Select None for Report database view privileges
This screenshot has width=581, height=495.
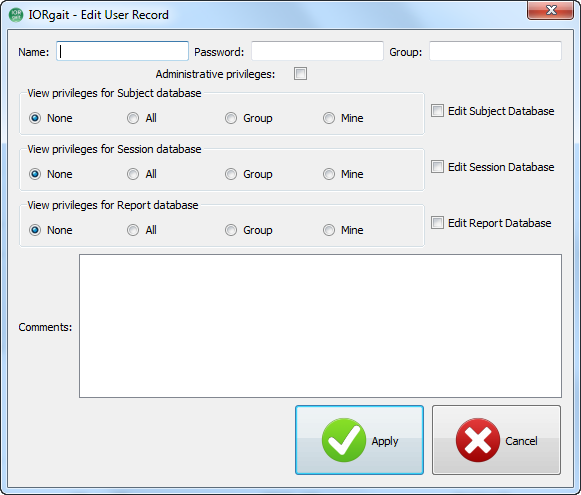(35, 230)
